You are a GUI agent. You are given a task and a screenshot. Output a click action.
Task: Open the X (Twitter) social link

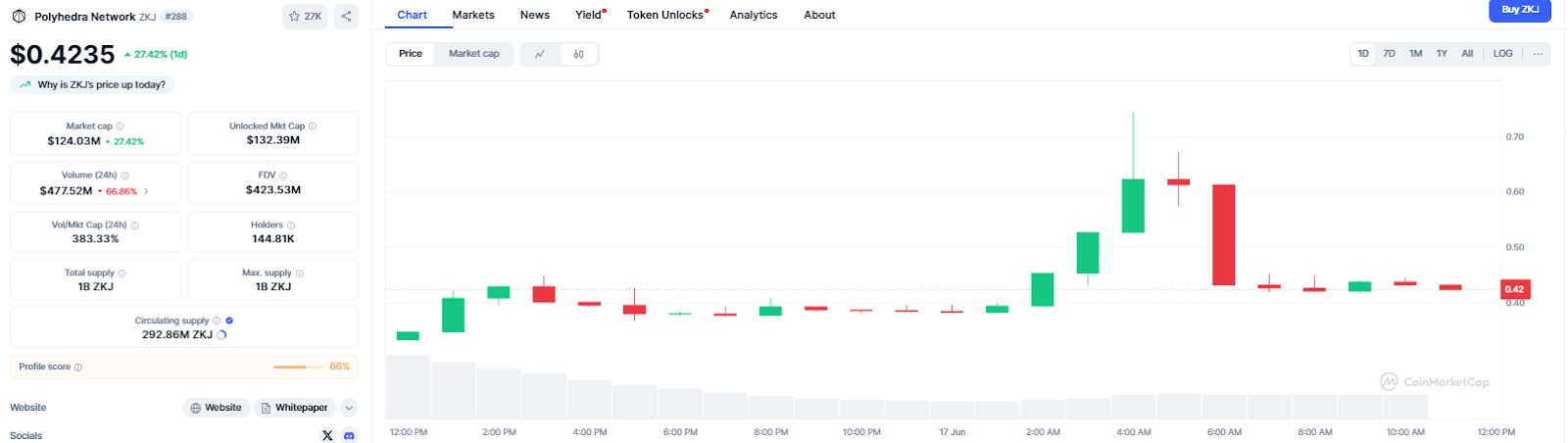[x=327, y=435]
